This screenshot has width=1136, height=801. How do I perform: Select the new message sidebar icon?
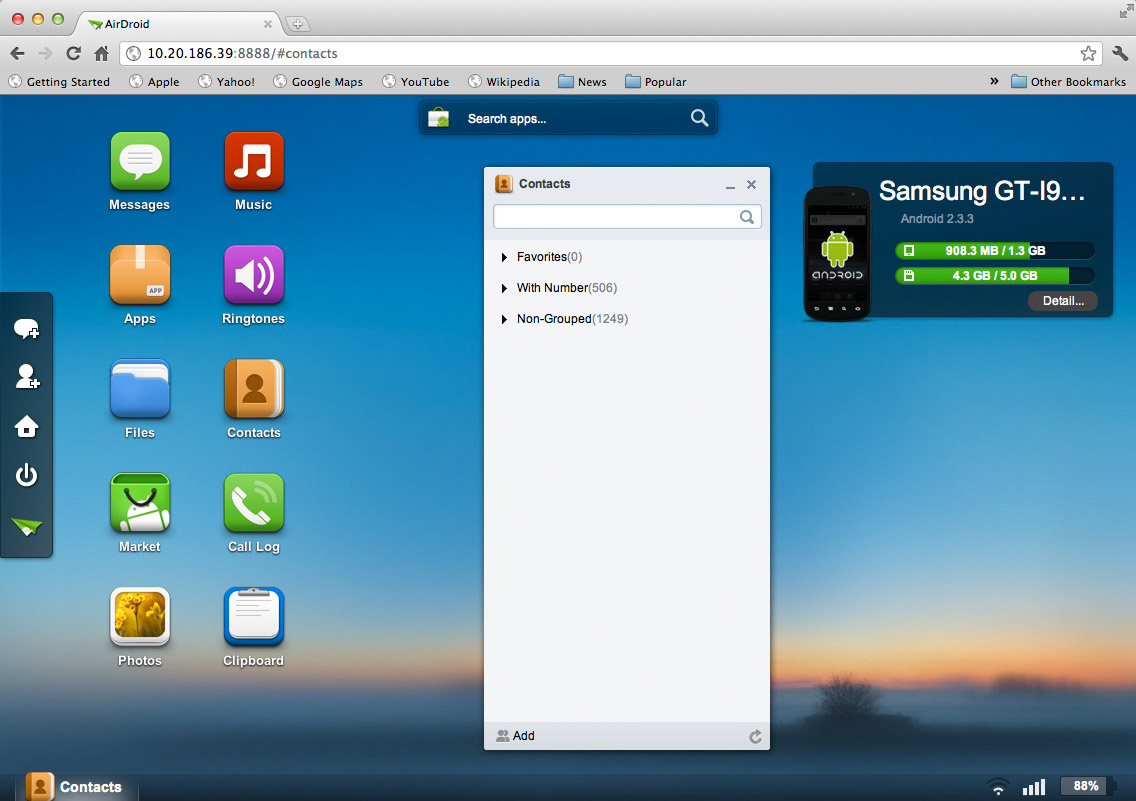click(27, 328)
